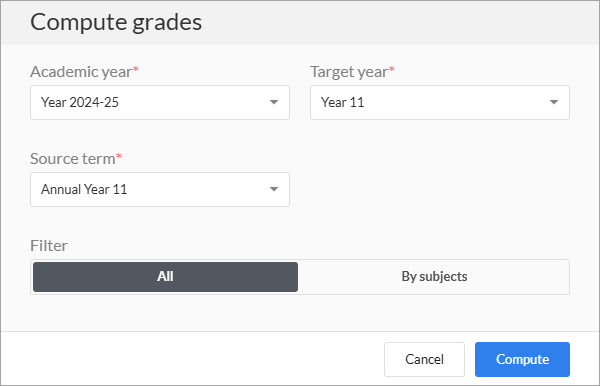600x386 pixels.
Task: Click the Annual Year 11 value
Action: pos(84,189)
